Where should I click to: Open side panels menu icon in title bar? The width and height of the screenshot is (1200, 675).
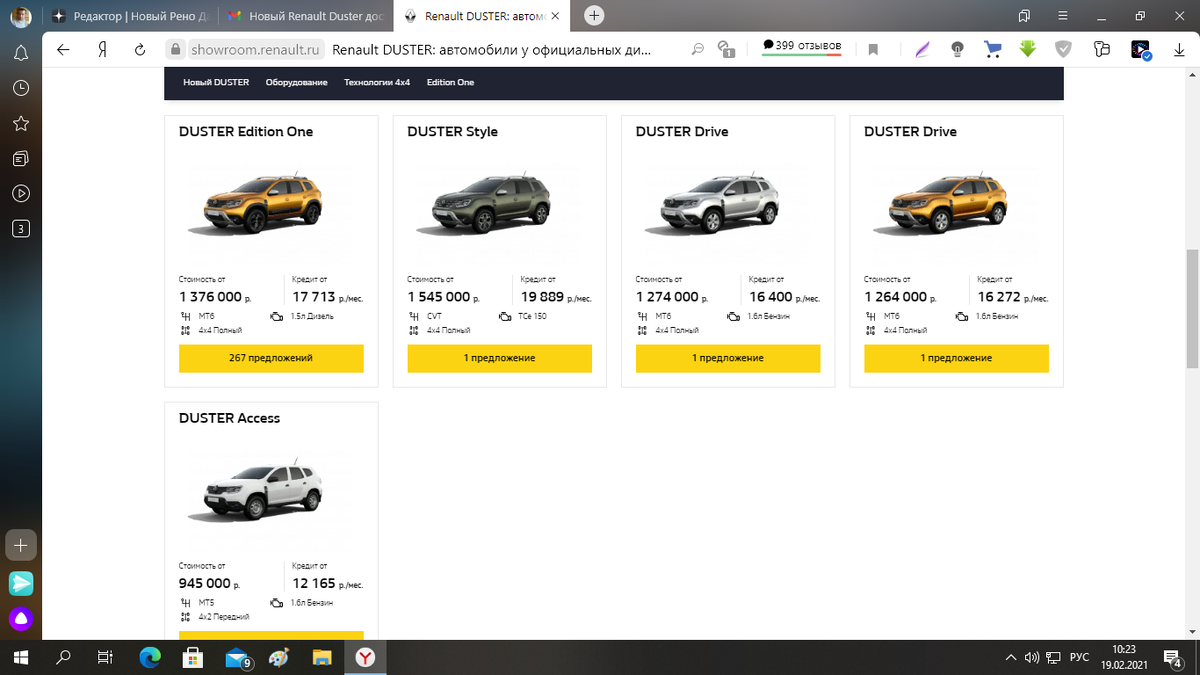point(1024,16)
